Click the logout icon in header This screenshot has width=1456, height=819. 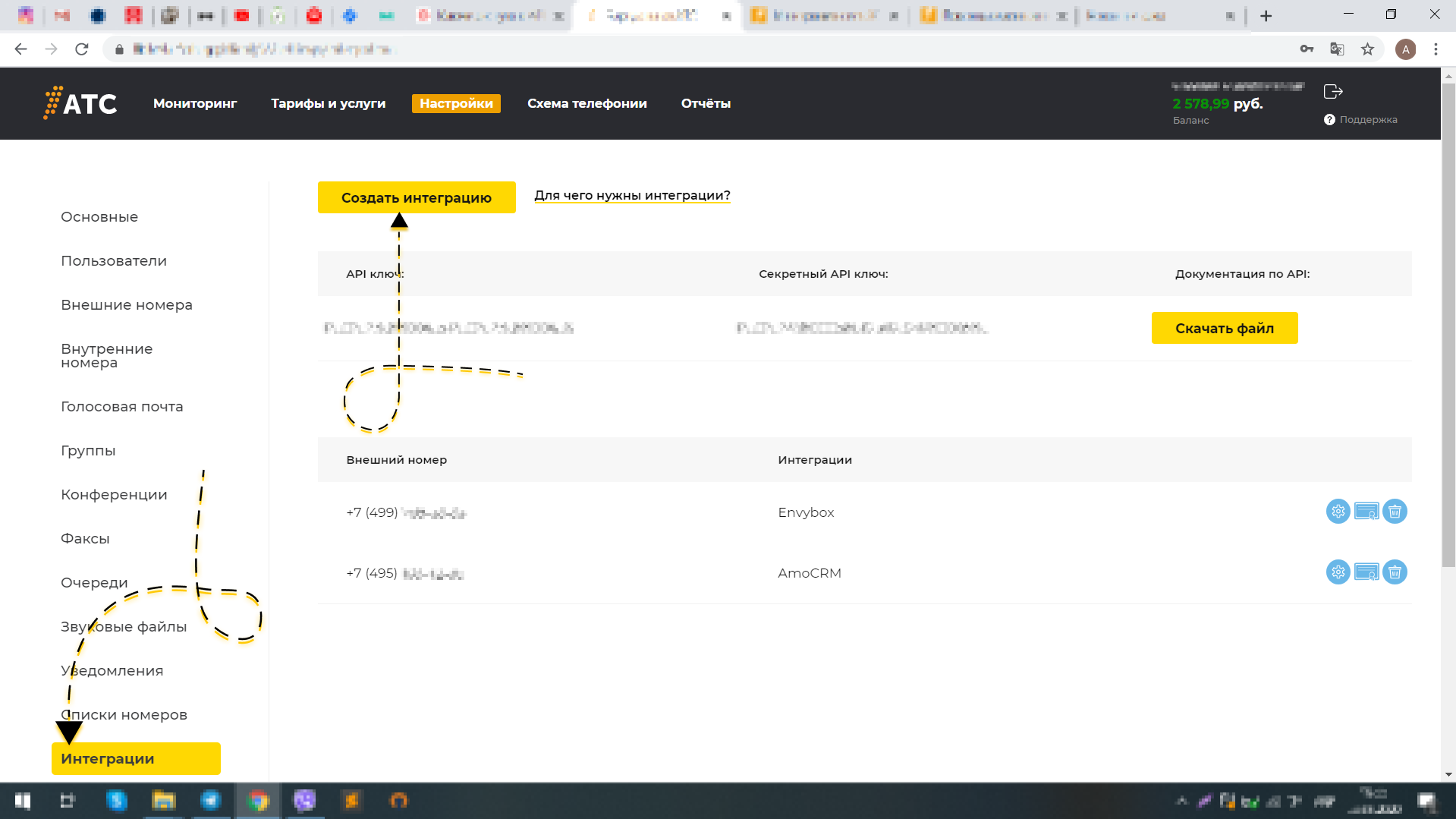[x=1333, y=92]
